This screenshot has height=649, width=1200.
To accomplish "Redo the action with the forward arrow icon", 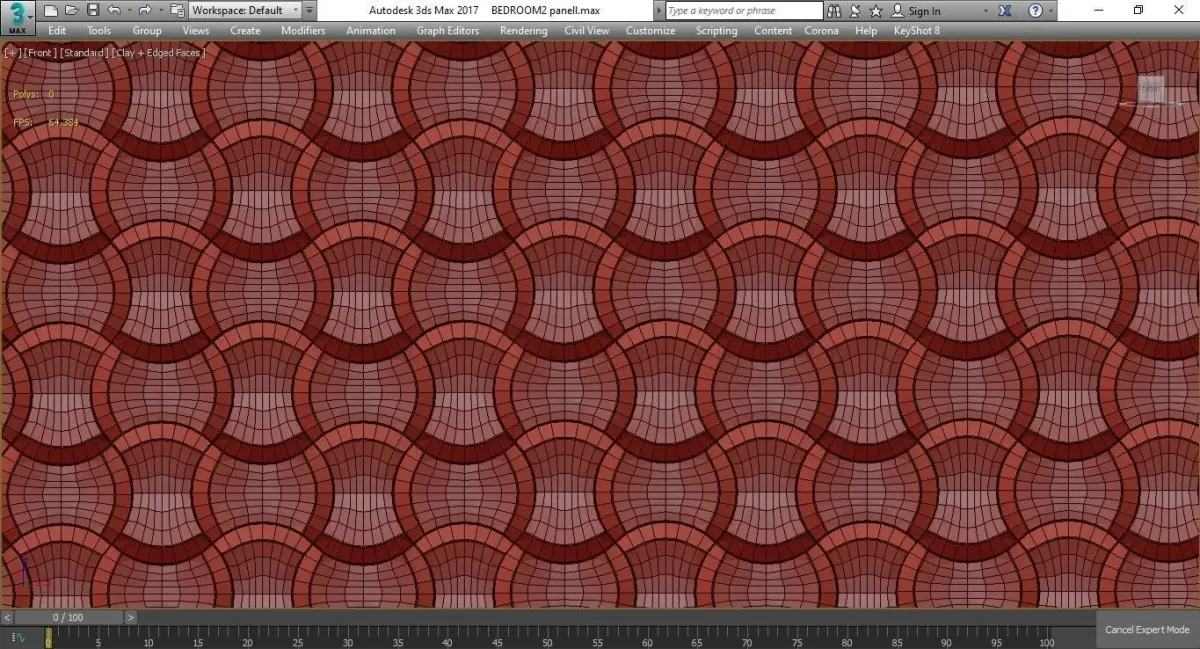I will coord(145,10).
